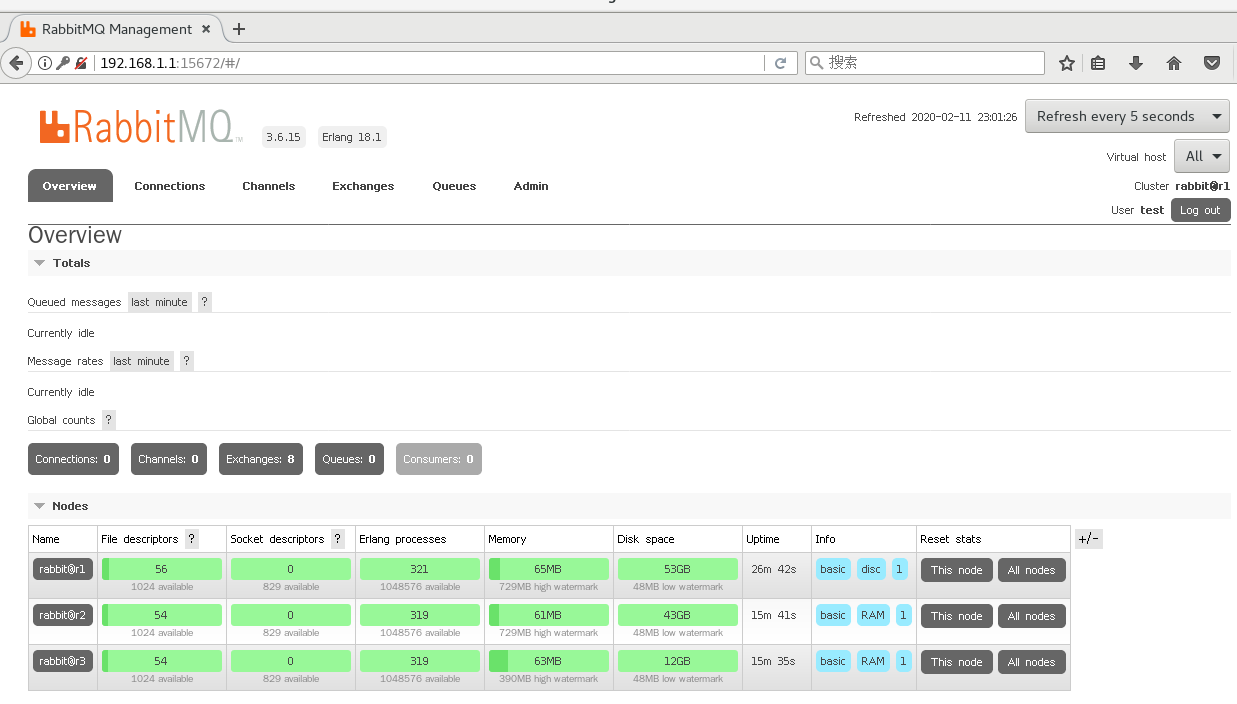Open the Connections tab
The width and height of the screenshot is (1237, 704).
170,186
